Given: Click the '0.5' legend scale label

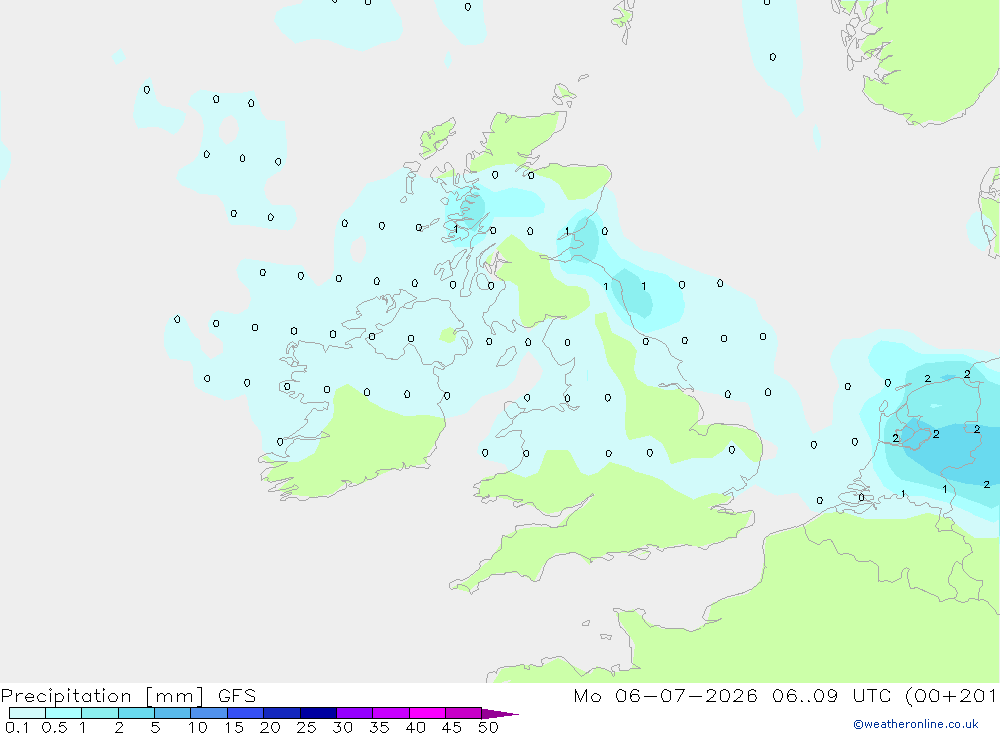Looking at the screenshot, I should 54,727.
